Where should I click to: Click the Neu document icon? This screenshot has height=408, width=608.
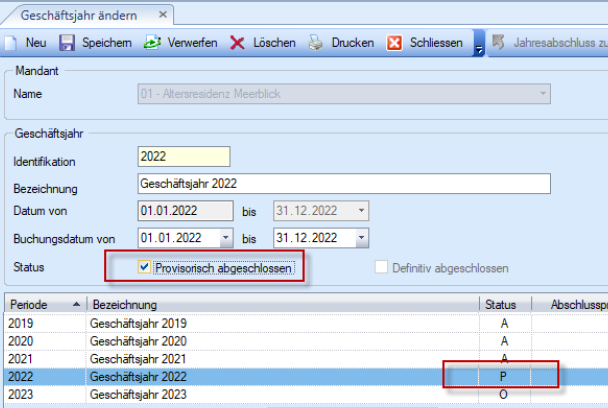coord(11,43)
